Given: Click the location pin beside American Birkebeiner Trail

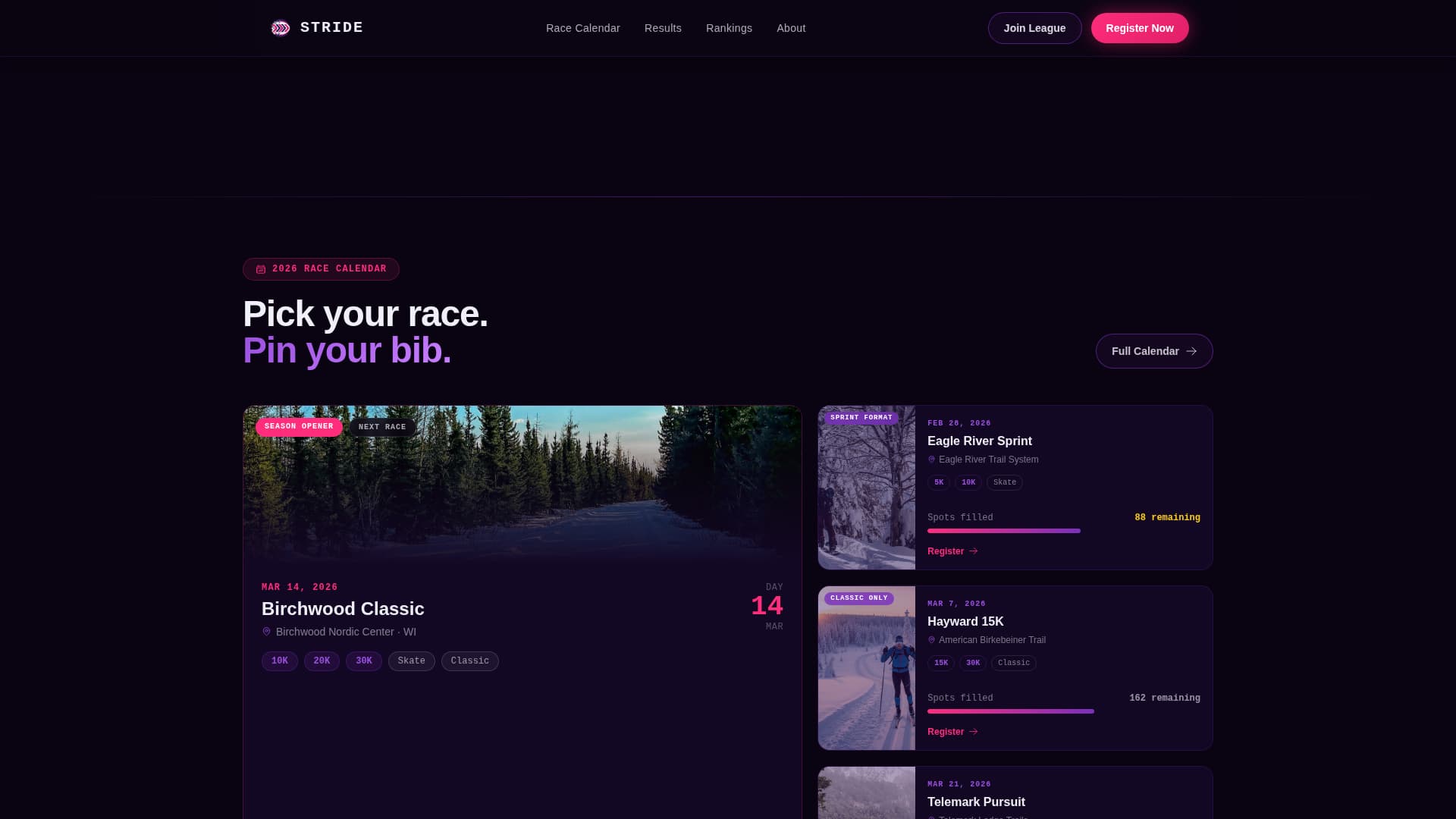Looking at the screenshot, I should click(931, 640).
